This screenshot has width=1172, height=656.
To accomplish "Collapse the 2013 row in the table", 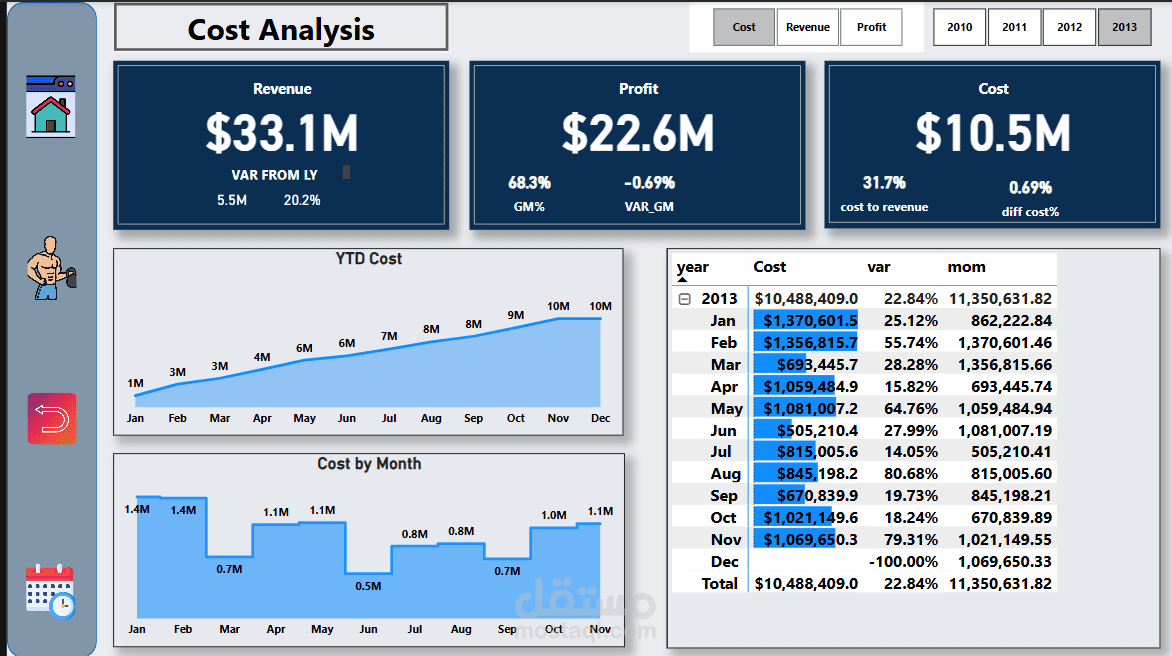I will pyautogui.click(x=684, y=299).
